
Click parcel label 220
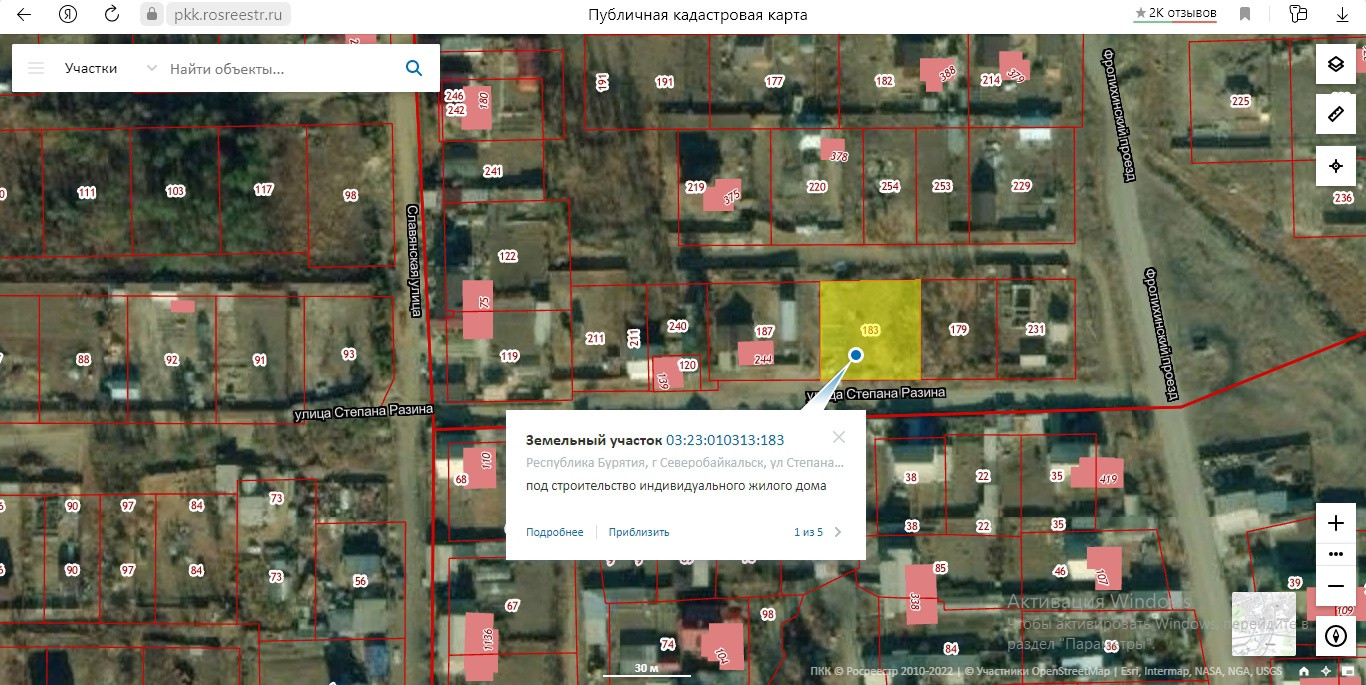pos(817,186)
